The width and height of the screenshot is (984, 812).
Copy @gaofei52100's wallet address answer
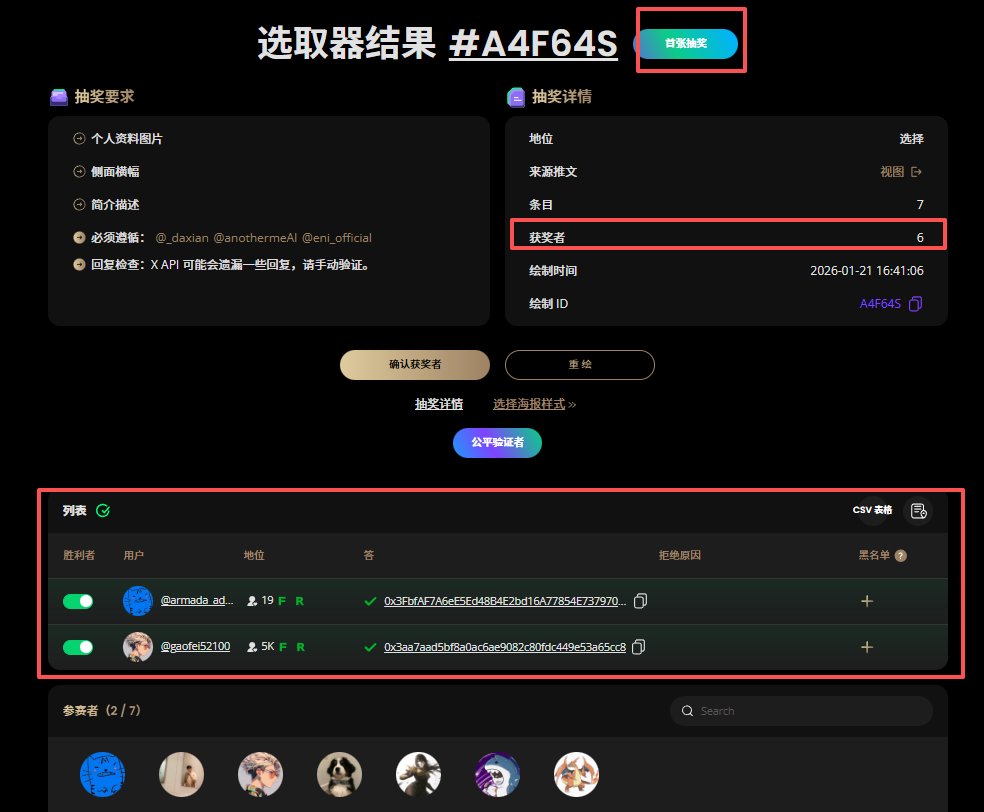click(639, 647)
